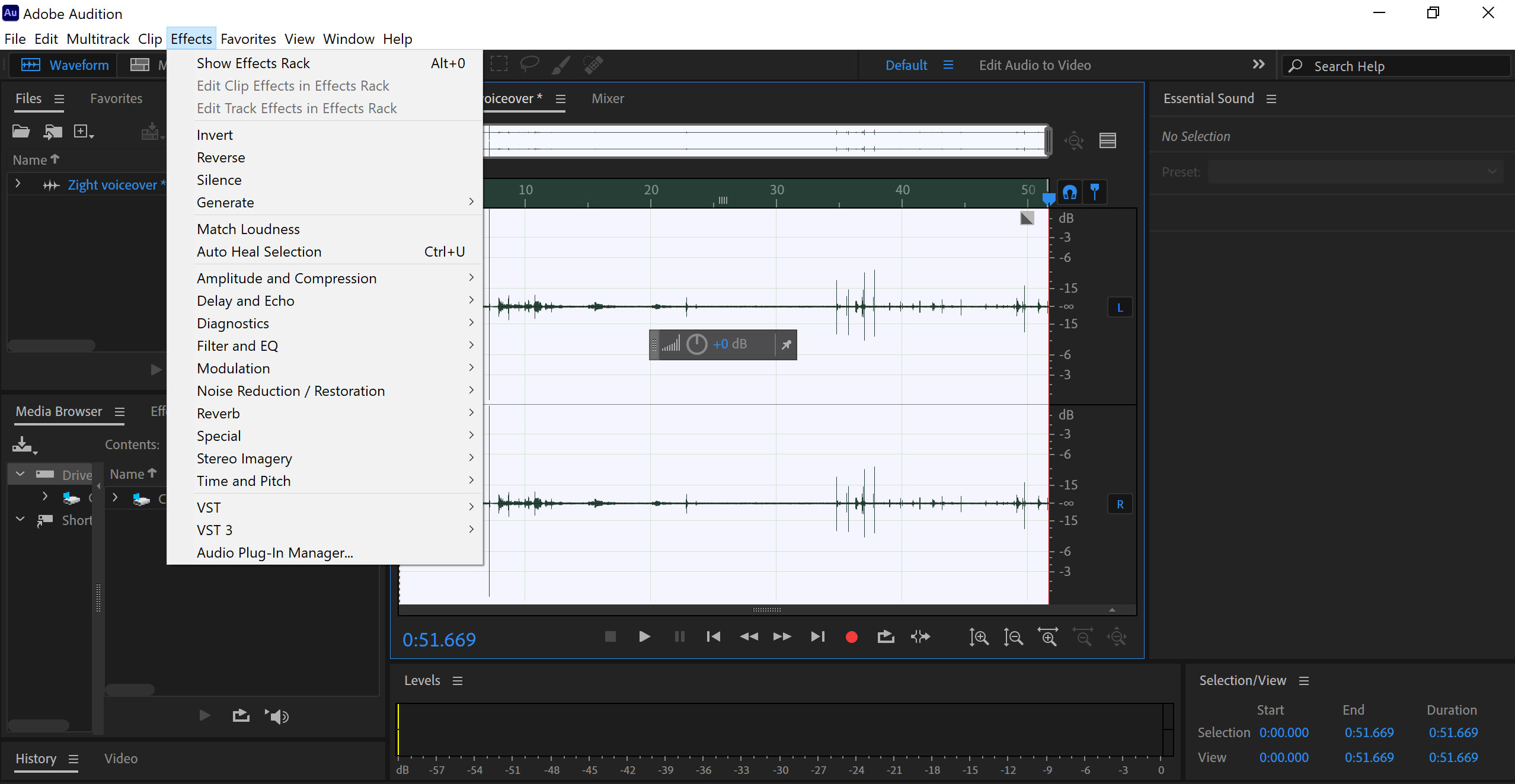Toggle the left channel L button
This screenshot has height=784, width=1515.
[1120, 308]
